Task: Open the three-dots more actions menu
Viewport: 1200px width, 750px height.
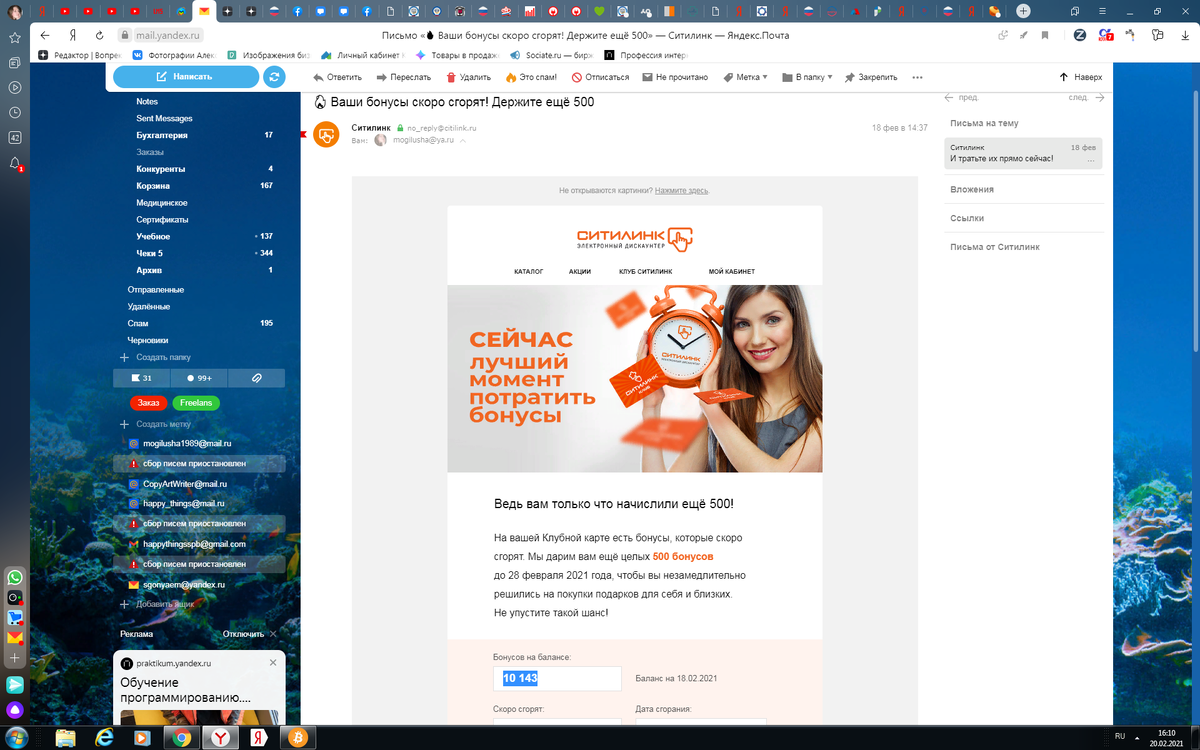Action: coord(917,77)
